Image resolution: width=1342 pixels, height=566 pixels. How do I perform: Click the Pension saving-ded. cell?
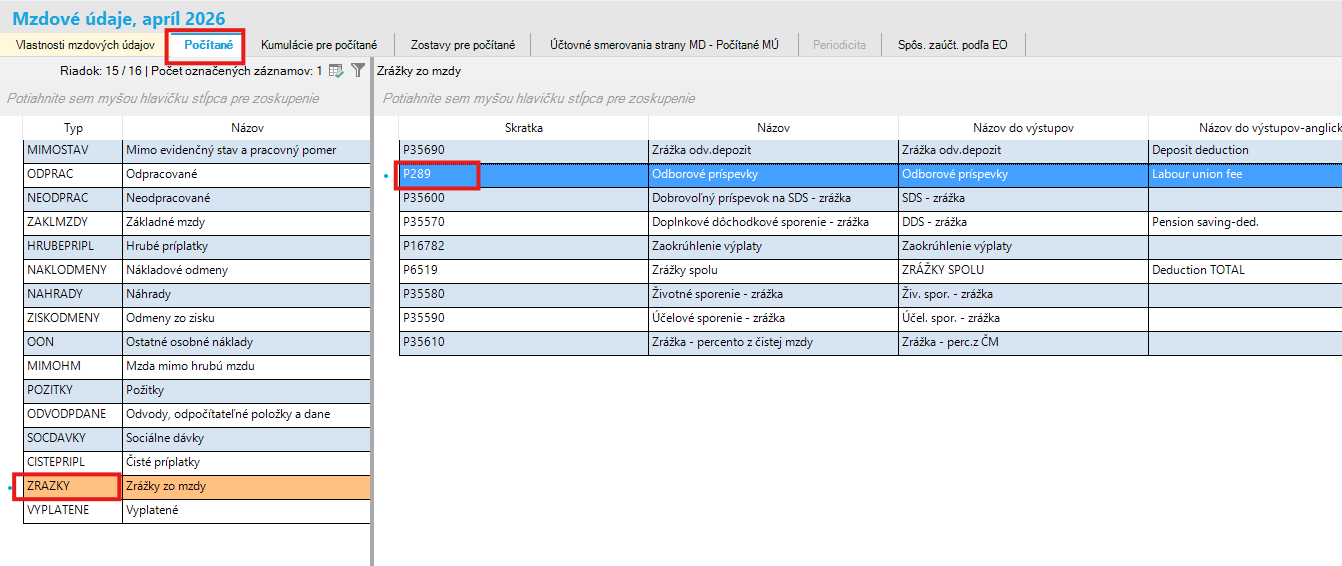click(x=1246, y=223)
